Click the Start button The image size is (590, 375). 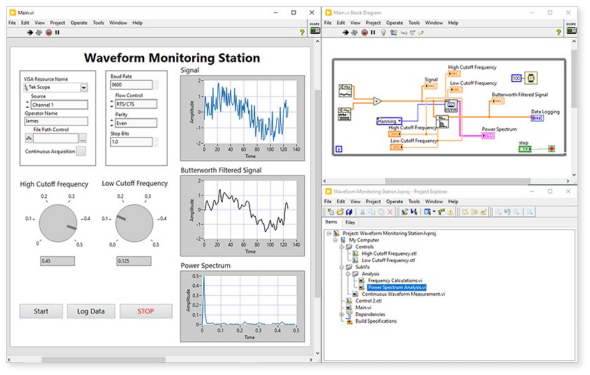pyautogui.click(x=41, y=311)
